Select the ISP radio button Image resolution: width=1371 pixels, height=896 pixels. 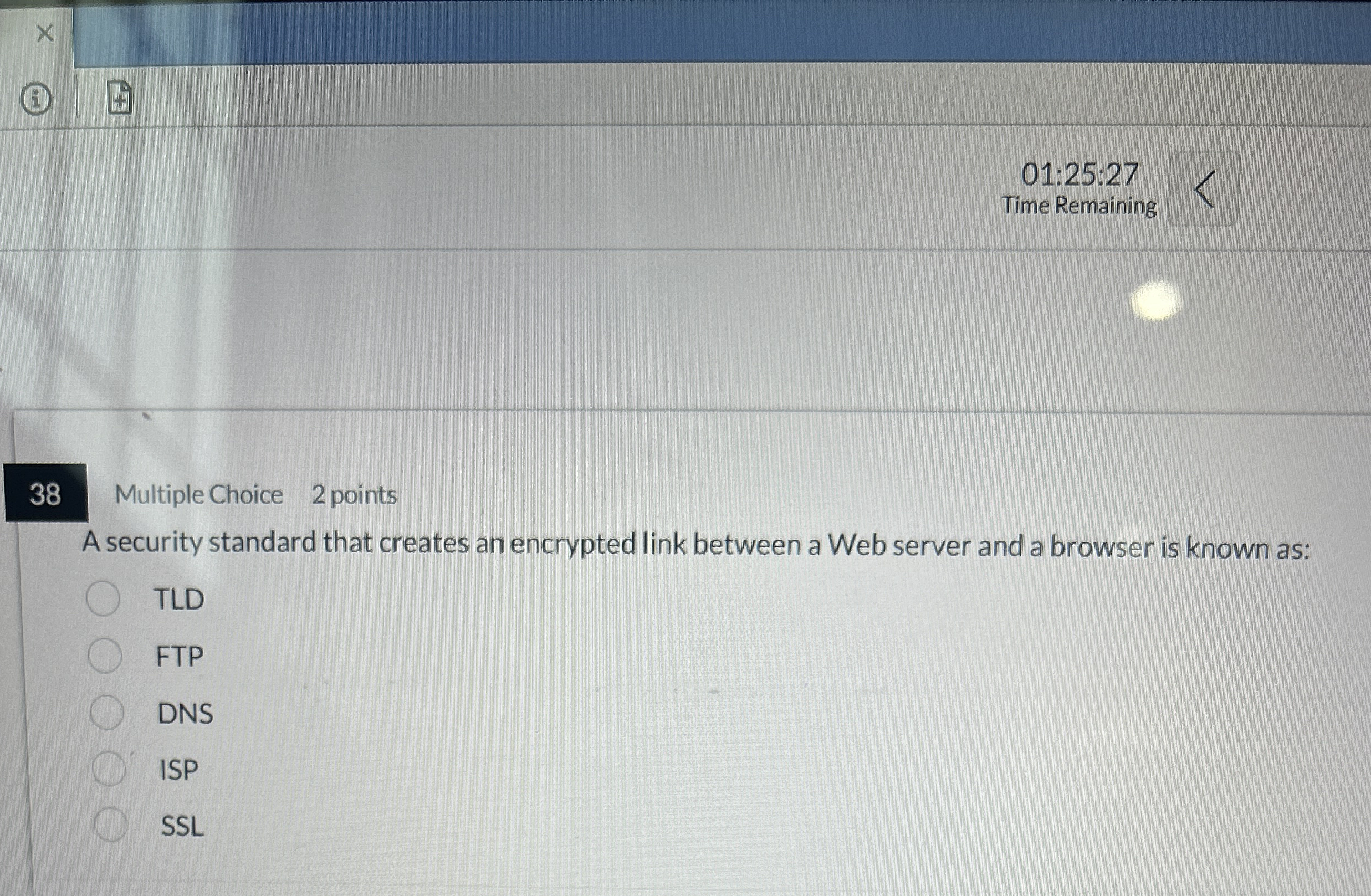pyautogui.click(x=109, y=769)
